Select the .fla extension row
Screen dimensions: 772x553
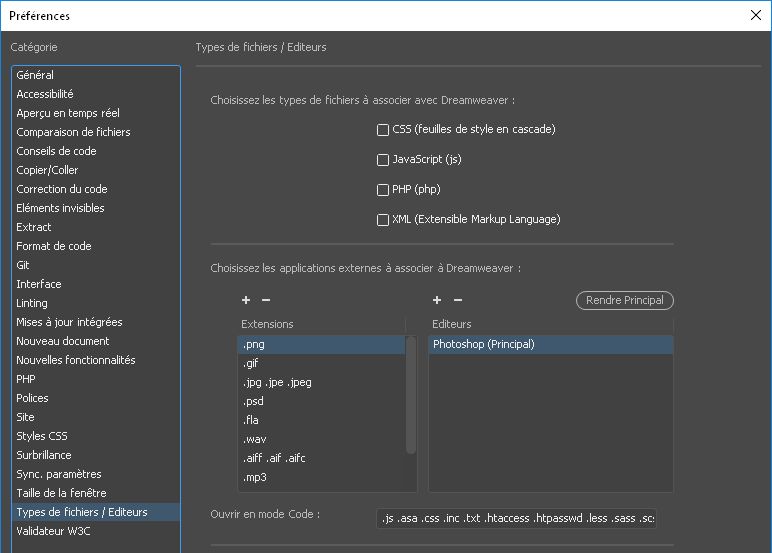pos(322,421)
